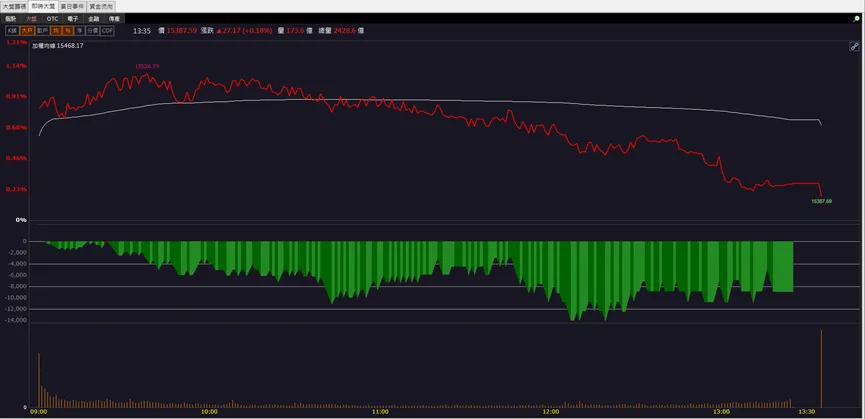The width and height of the screenshot is (865, 419).
Task: Click the 0% baseline axis label
Action: tap(21, 220)
